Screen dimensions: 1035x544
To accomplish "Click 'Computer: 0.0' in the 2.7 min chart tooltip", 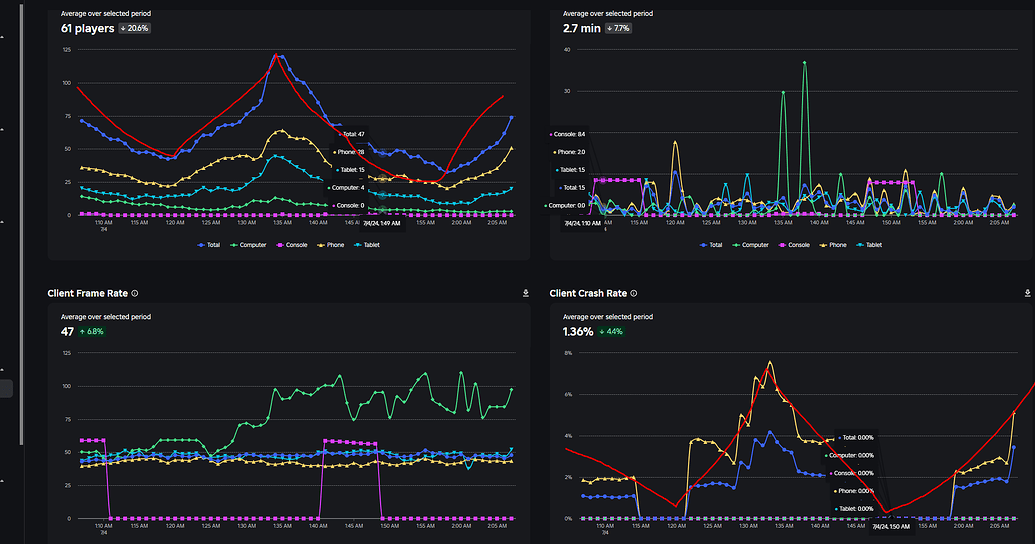I will pyautogui.click(x=565, y=205).
